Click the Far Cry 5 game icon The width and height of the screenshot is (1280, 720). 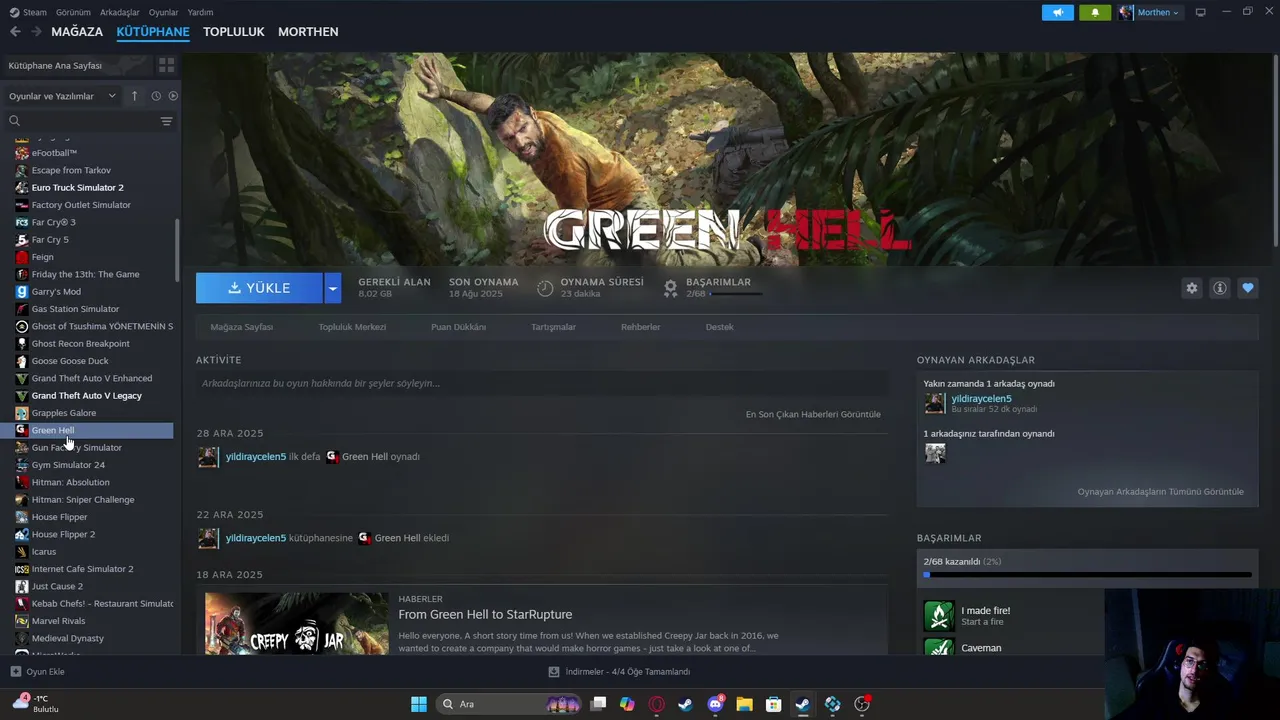[22, 240]
